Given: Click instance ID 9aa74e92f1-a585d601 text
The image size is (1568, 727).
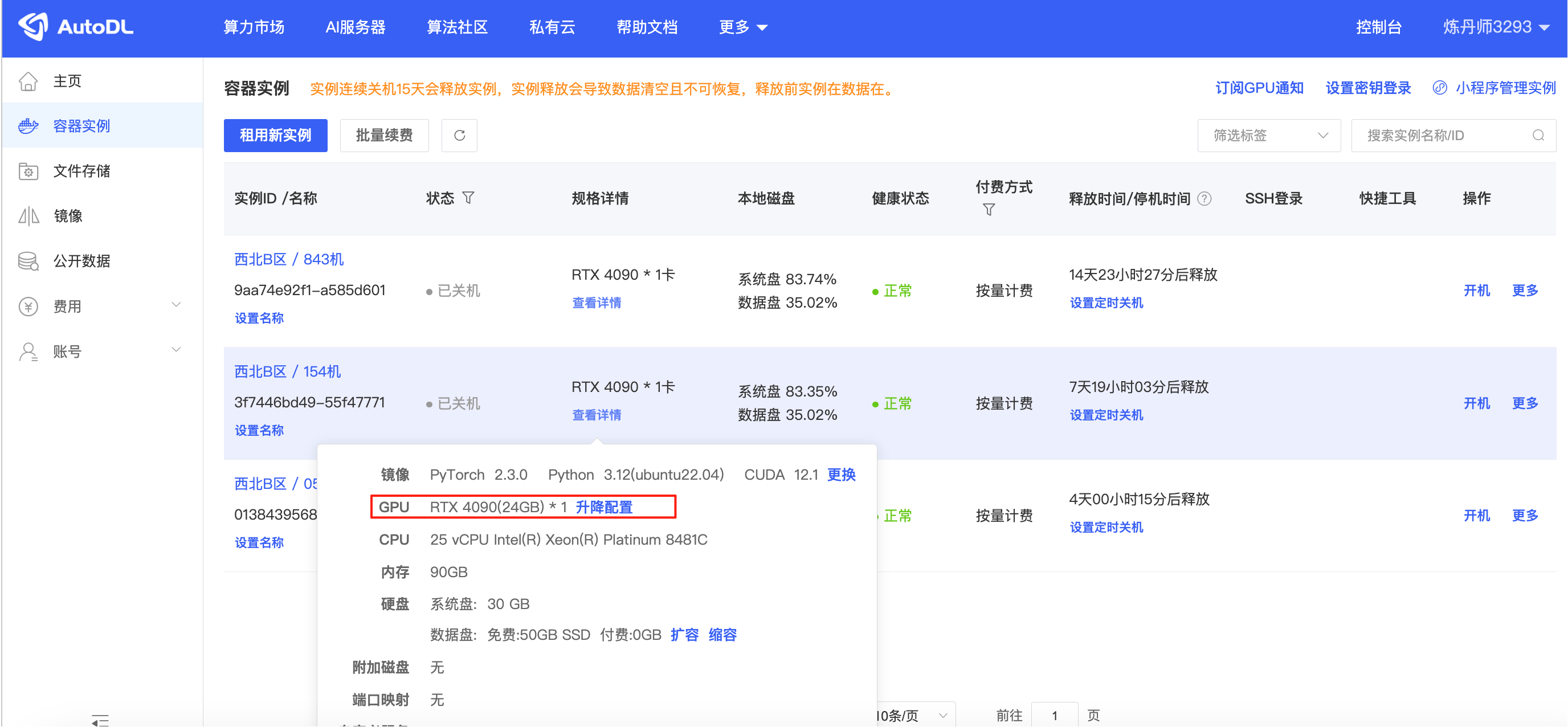Looking at the screenshot, I should tap(310, 290).
